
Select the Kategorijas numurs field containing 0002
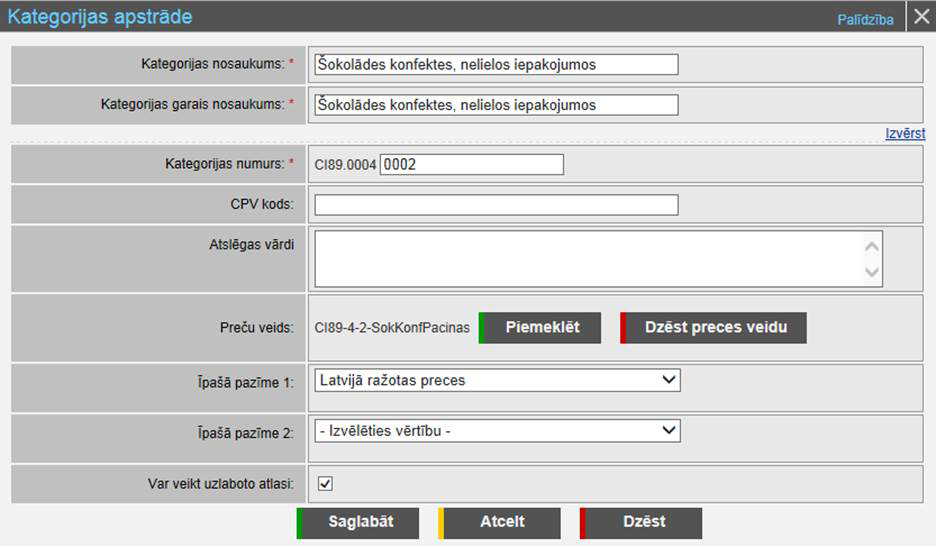coord(472,165)
